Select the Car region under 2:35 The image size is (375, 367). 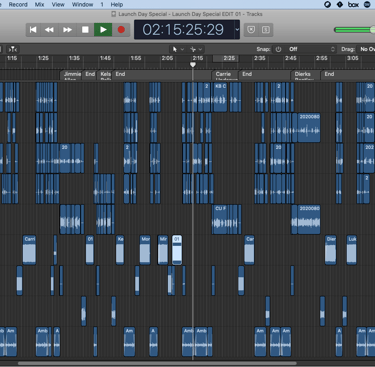pyautogui.click(x=249, y=250)
